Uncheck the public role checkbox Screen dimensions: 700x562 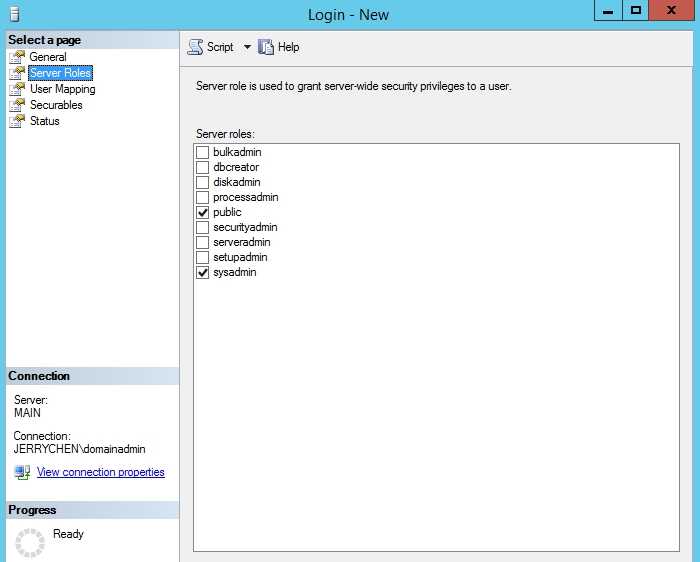tap(203, 212)
